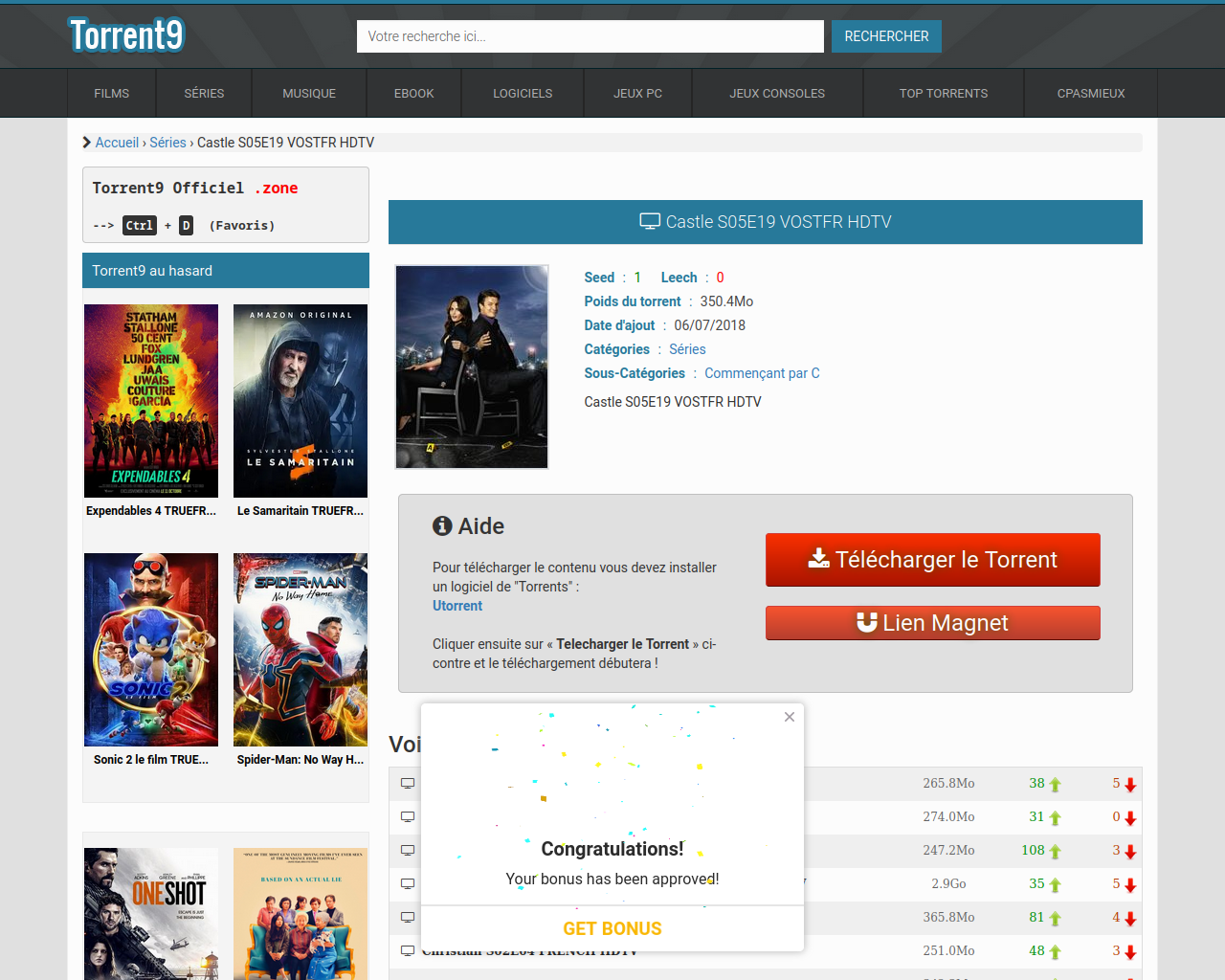This screenshot has height=980, width=1225.
Task: Click the Castle series cover image
Action: tap(472, 367)
